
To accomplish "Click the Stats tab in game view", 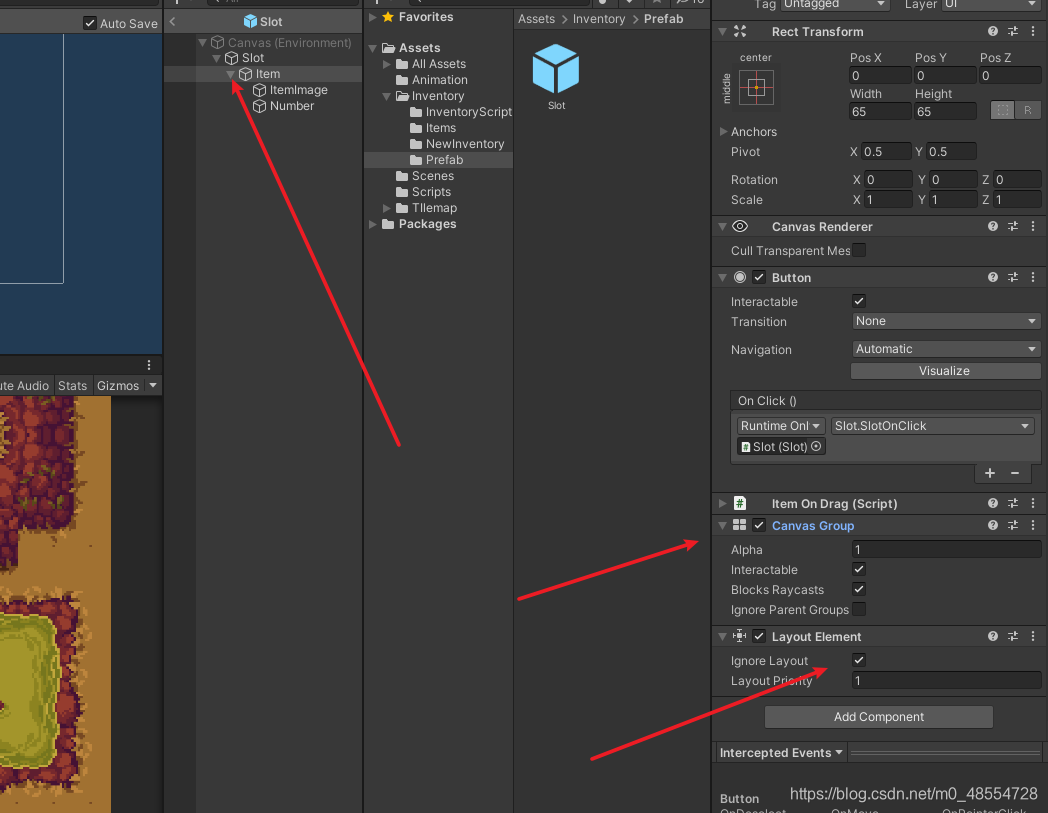I will (x=72, y=386).
